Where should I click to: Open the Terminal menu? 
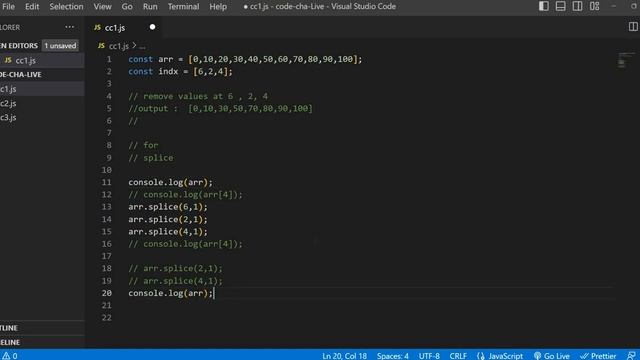[x=183, y=7]
